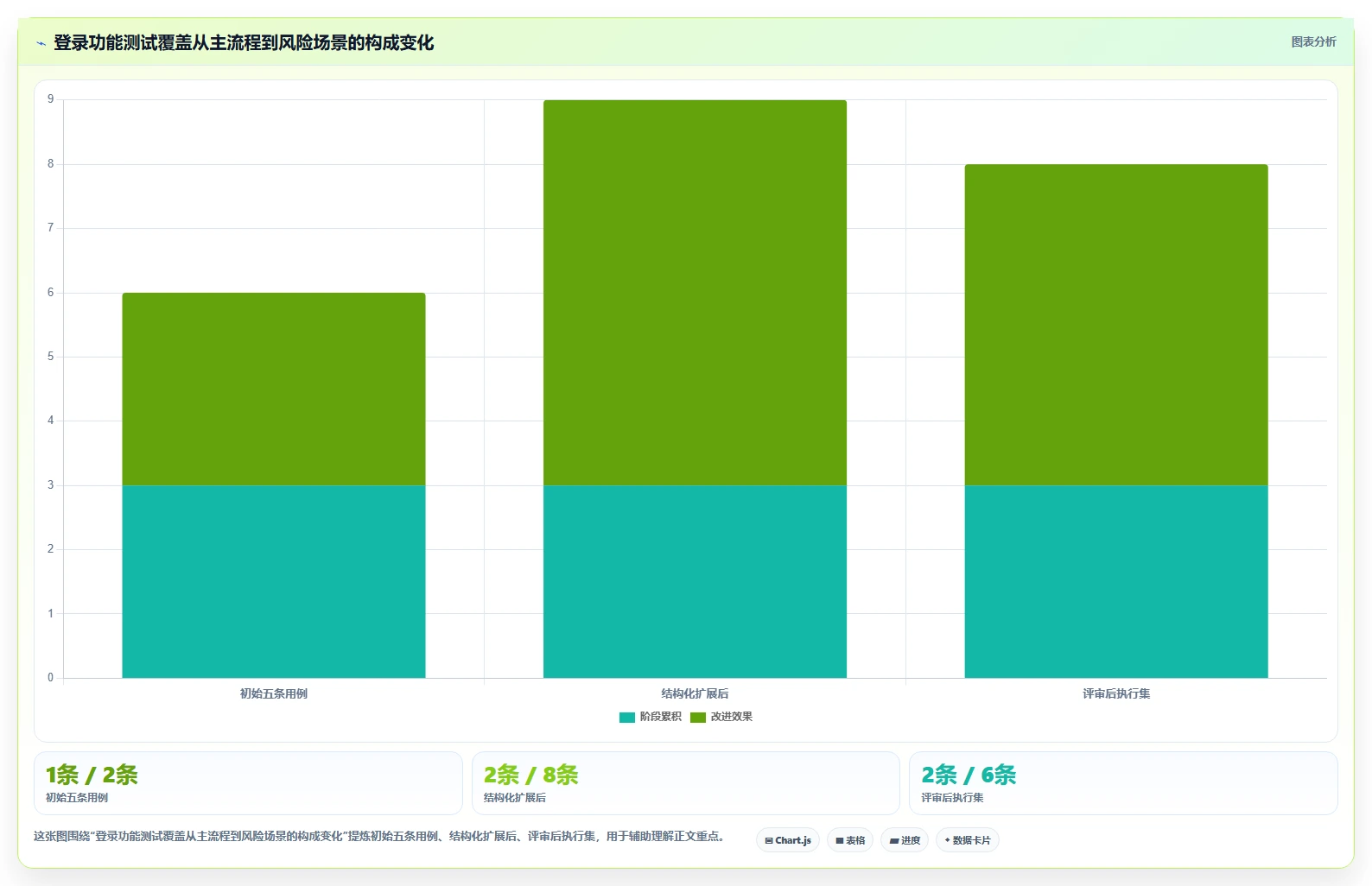Click the y-axis value 3
The height and width of the screenshot is (886, 1372).
[x=50, y=485]
